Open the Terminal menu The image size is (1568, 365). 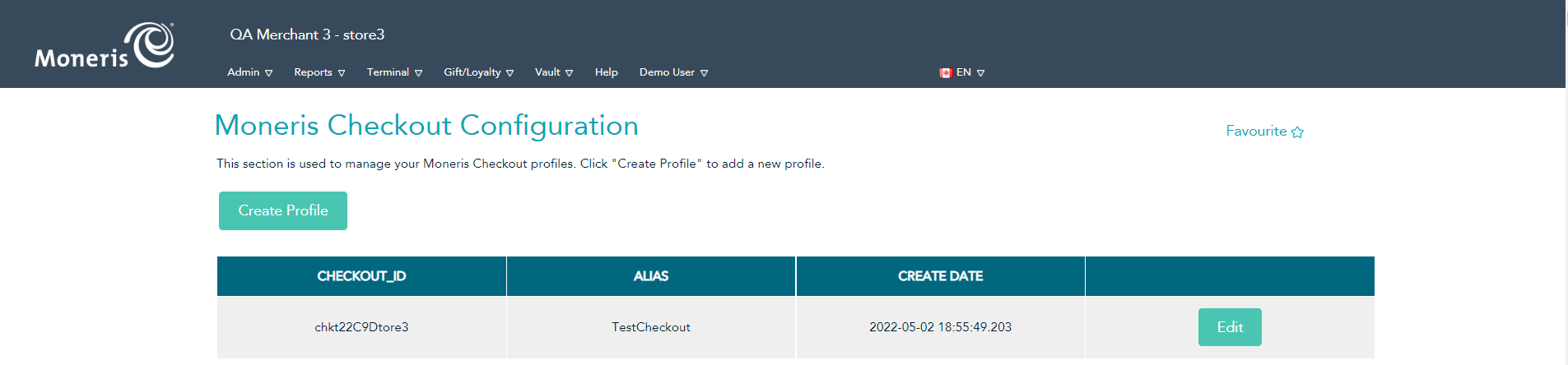pos(394,72)
